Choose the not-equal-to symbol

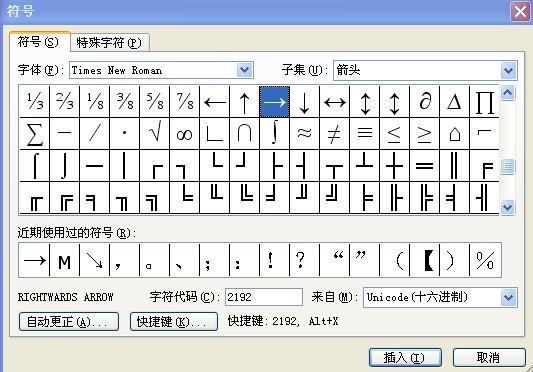[334, 134]
